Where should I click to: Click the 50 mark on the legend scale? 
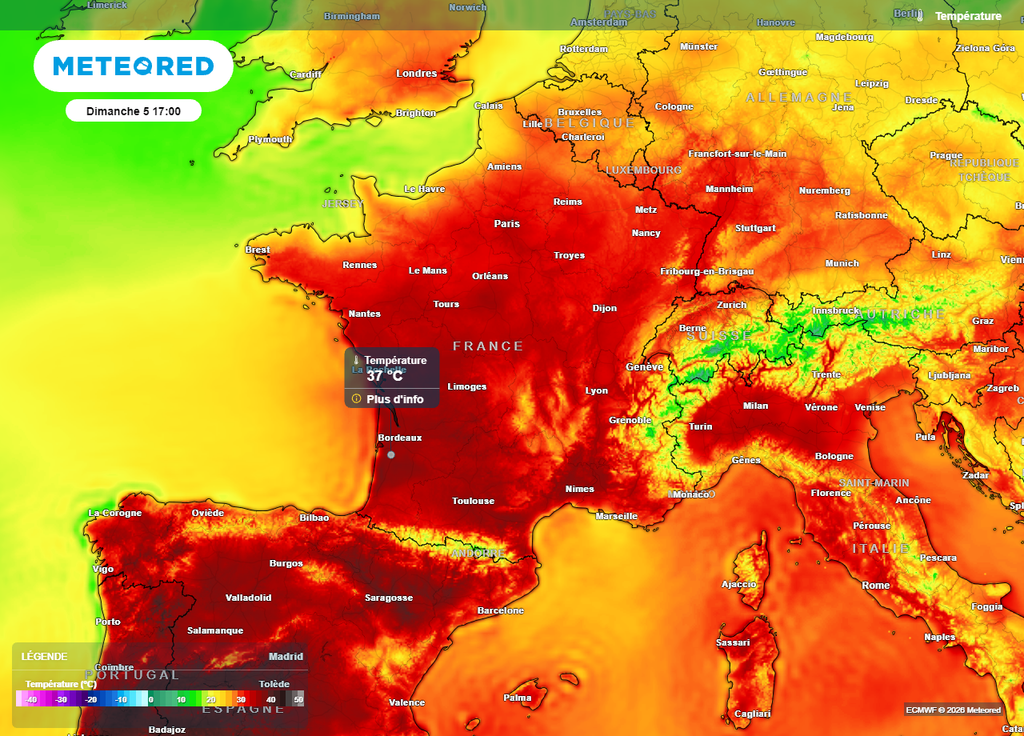(298, 699)
